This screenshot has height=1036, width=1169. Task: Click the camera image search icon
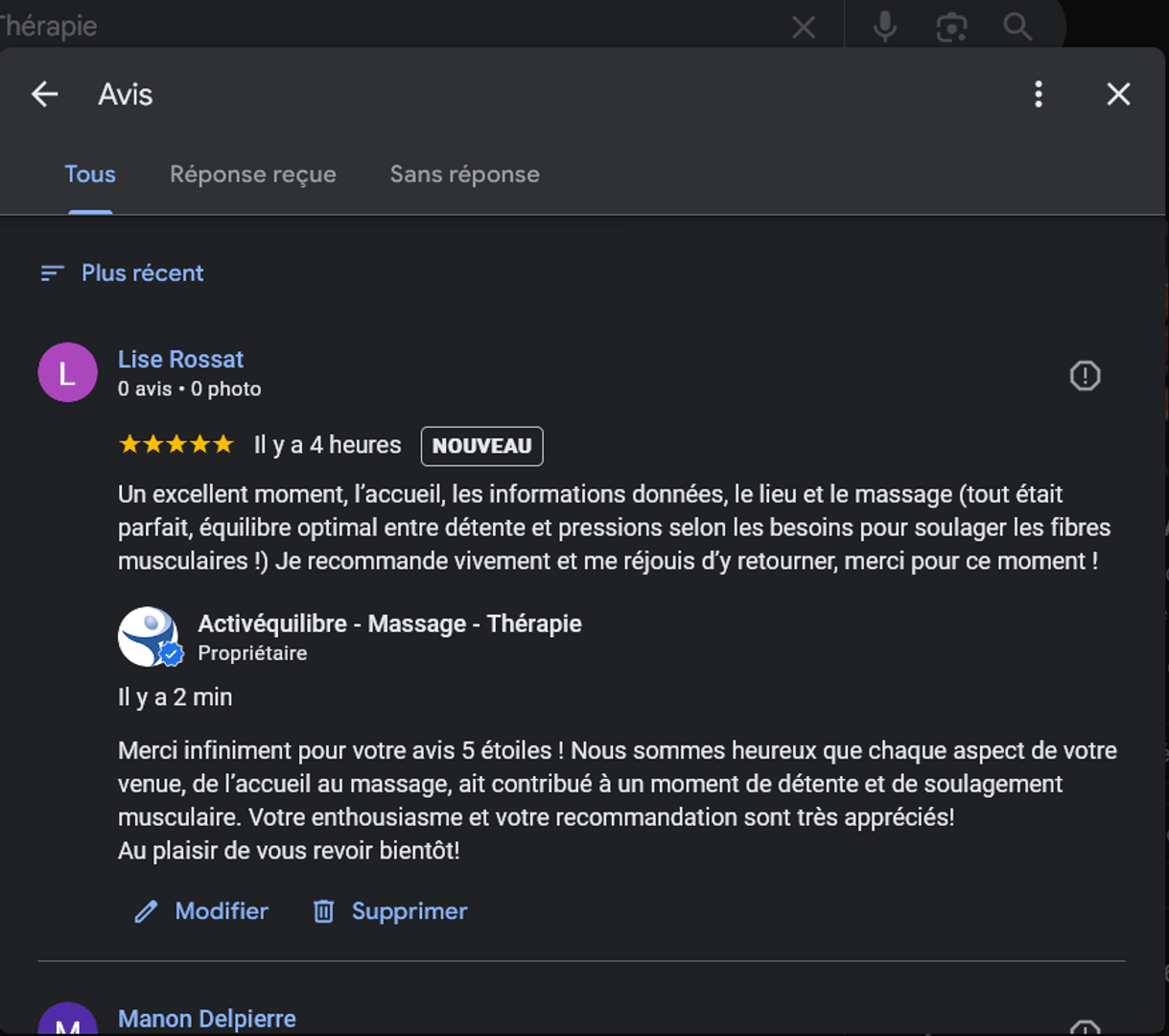951,27
